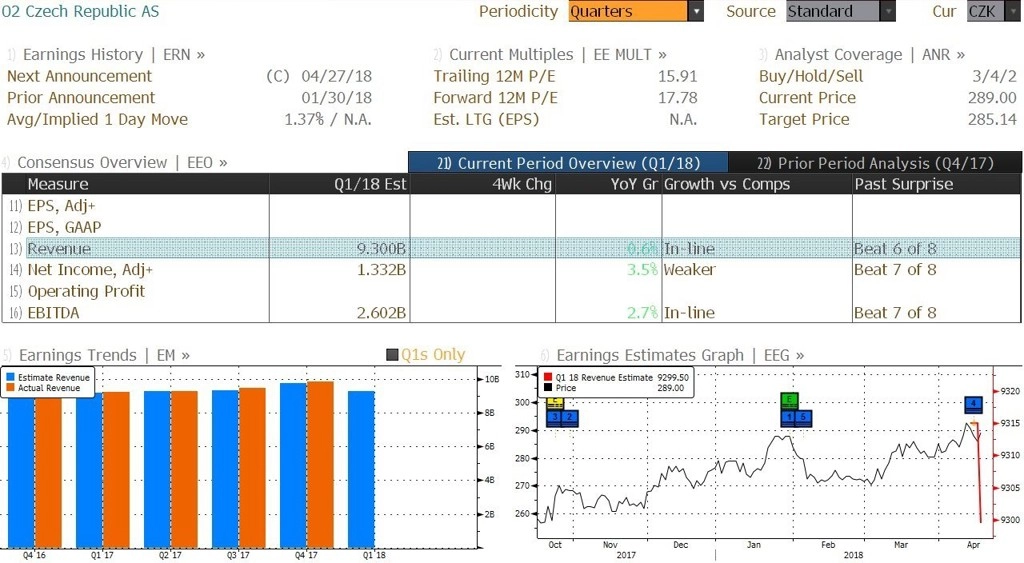
Task: Click the Q3 17 estimate revenue blue bar
Action: [x=225, y=469]
